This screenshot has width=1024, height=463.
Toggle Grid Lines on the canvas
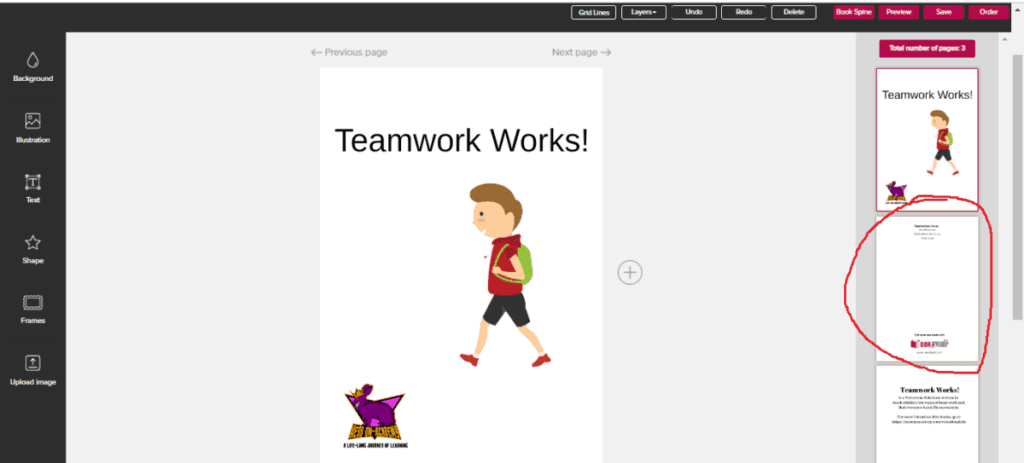pos(593,12)
